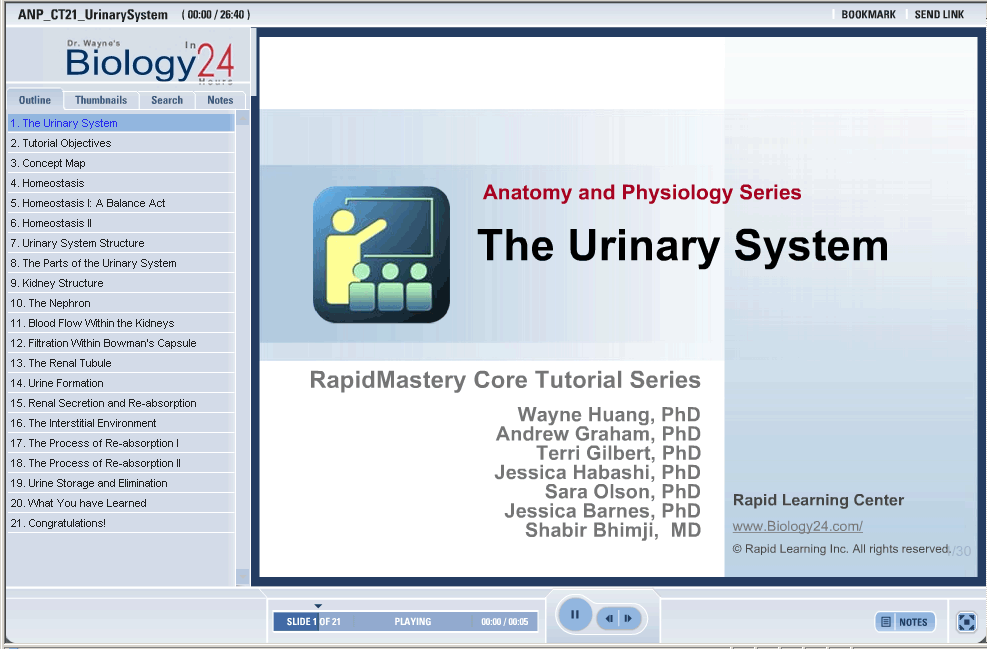This screenshot has width=987, height=649.
Task: Open the Notes button in bottom bar
Action: (905, 622)
